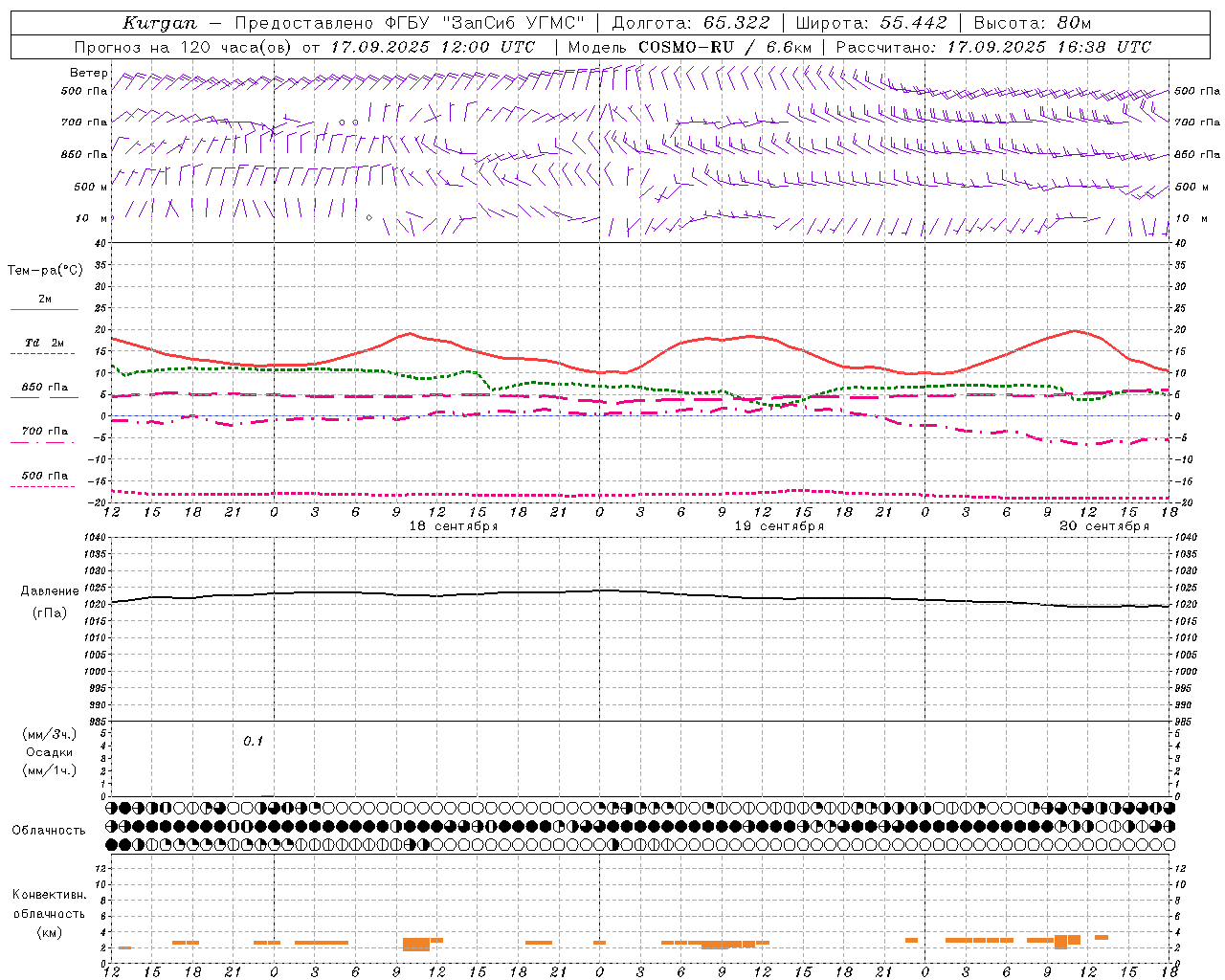Click the Осадки precipitation label

(50, 752)
